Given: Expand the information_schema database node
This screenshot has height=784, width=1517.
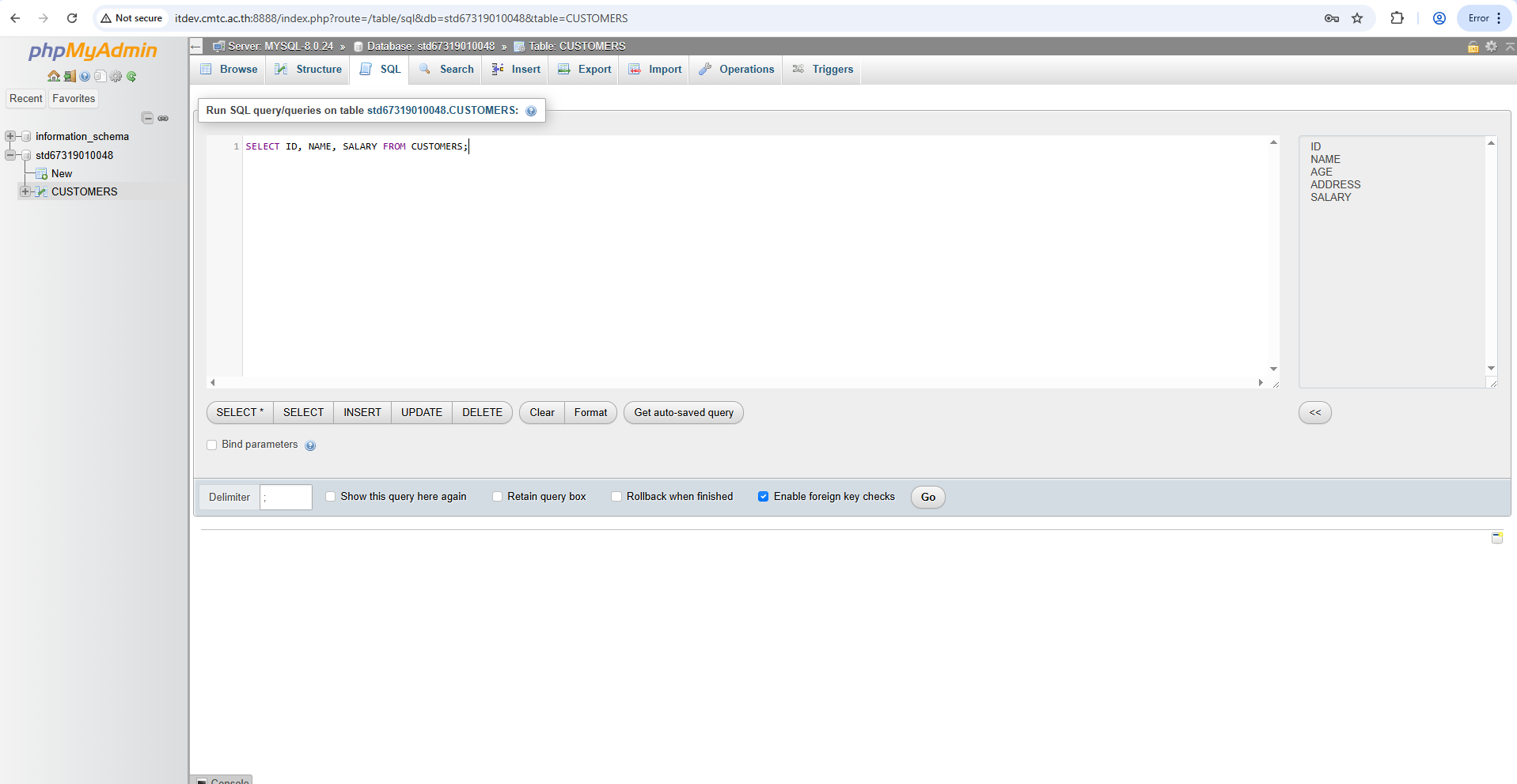Looking at the screenshot, I should click(10, 137).
